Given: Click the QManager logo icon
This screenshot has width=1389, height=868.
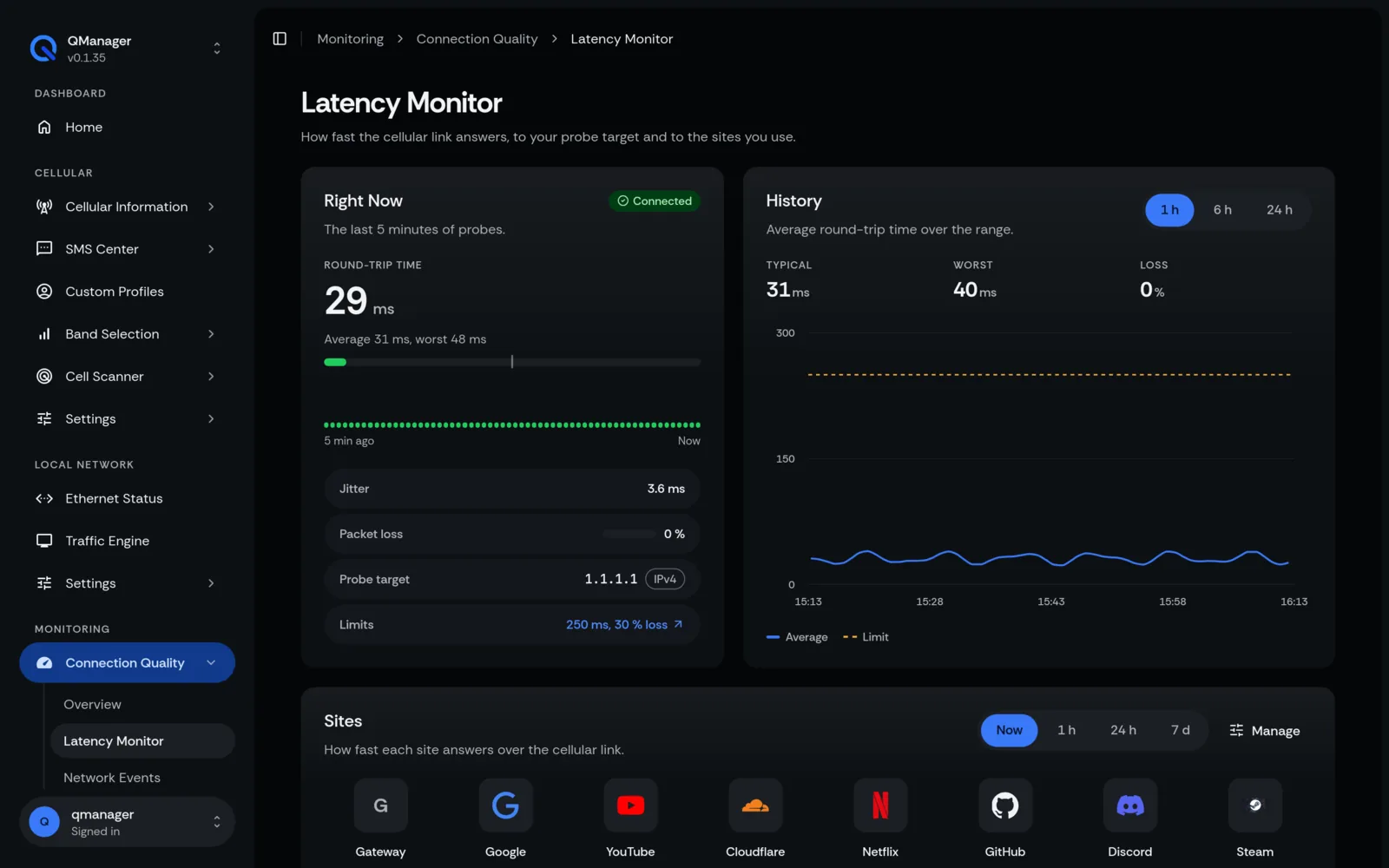Looking at the screenshot, I should click(x=43, y=49).
